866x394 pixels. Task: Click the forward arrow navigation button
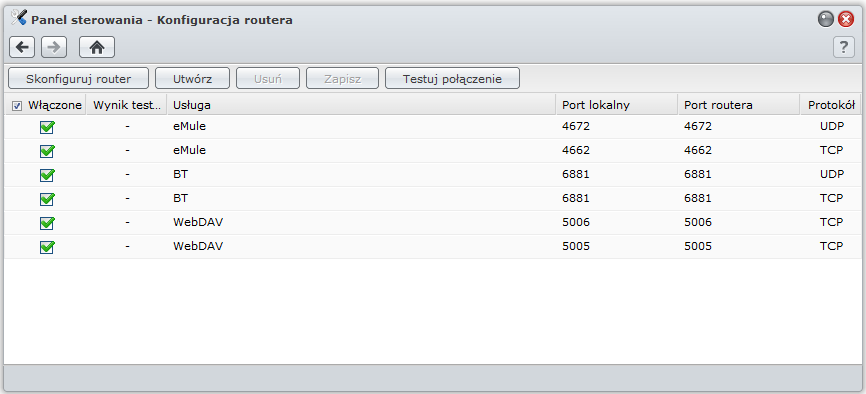54,48
